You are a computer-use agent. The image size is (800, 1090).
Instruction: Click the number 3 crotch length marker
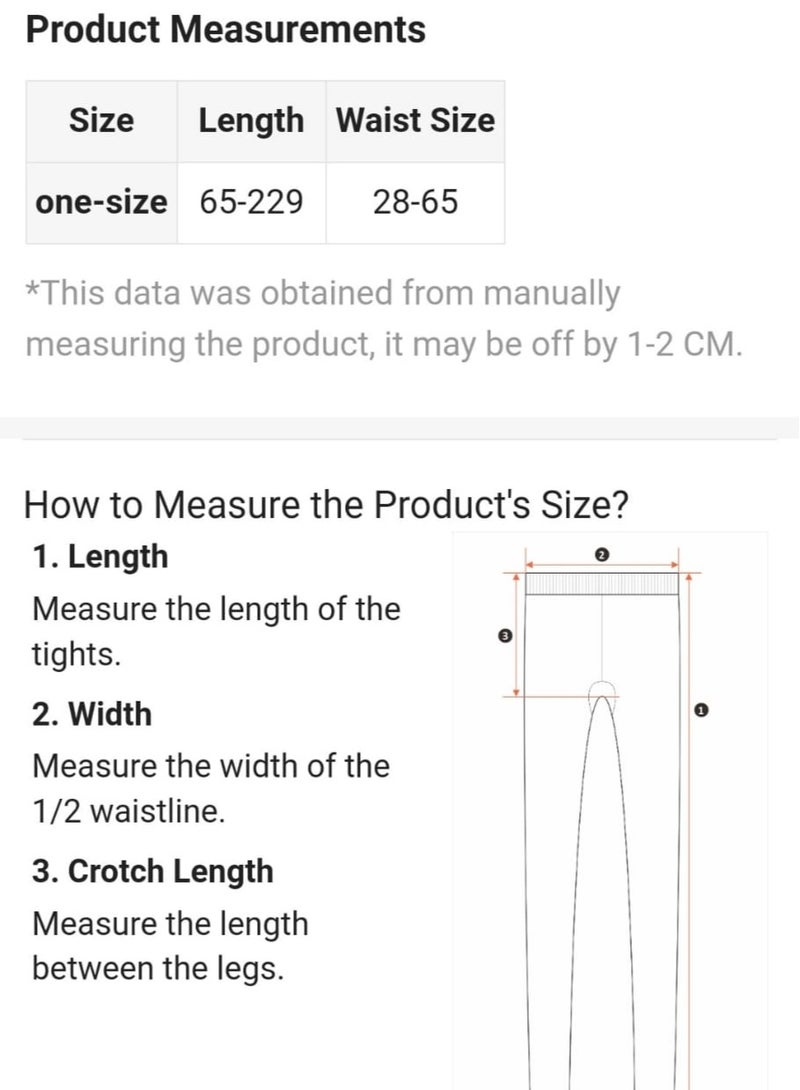pos(504,636)
